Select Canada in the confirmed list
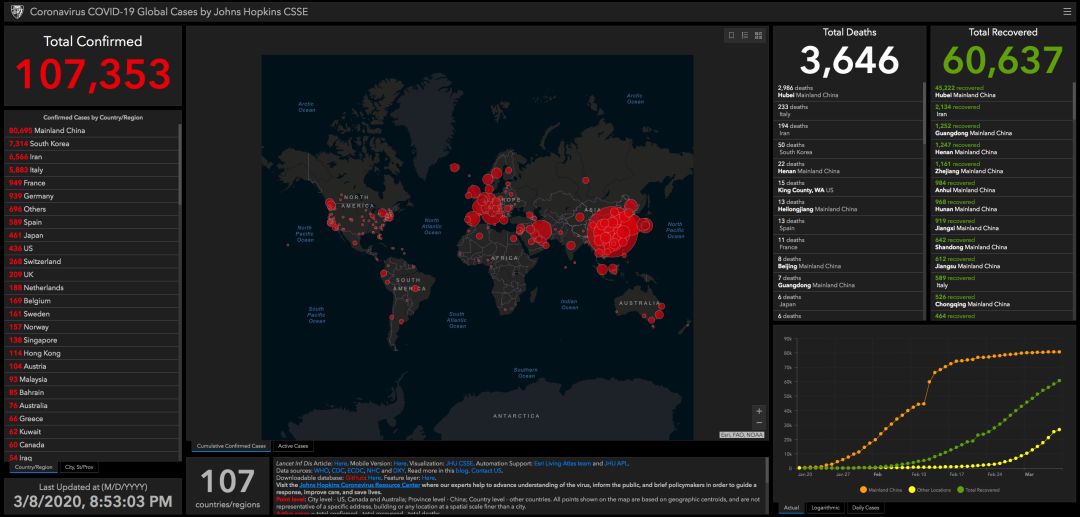Image resolution: width=1080 pixels, height=517 pixels. [92, 445]
